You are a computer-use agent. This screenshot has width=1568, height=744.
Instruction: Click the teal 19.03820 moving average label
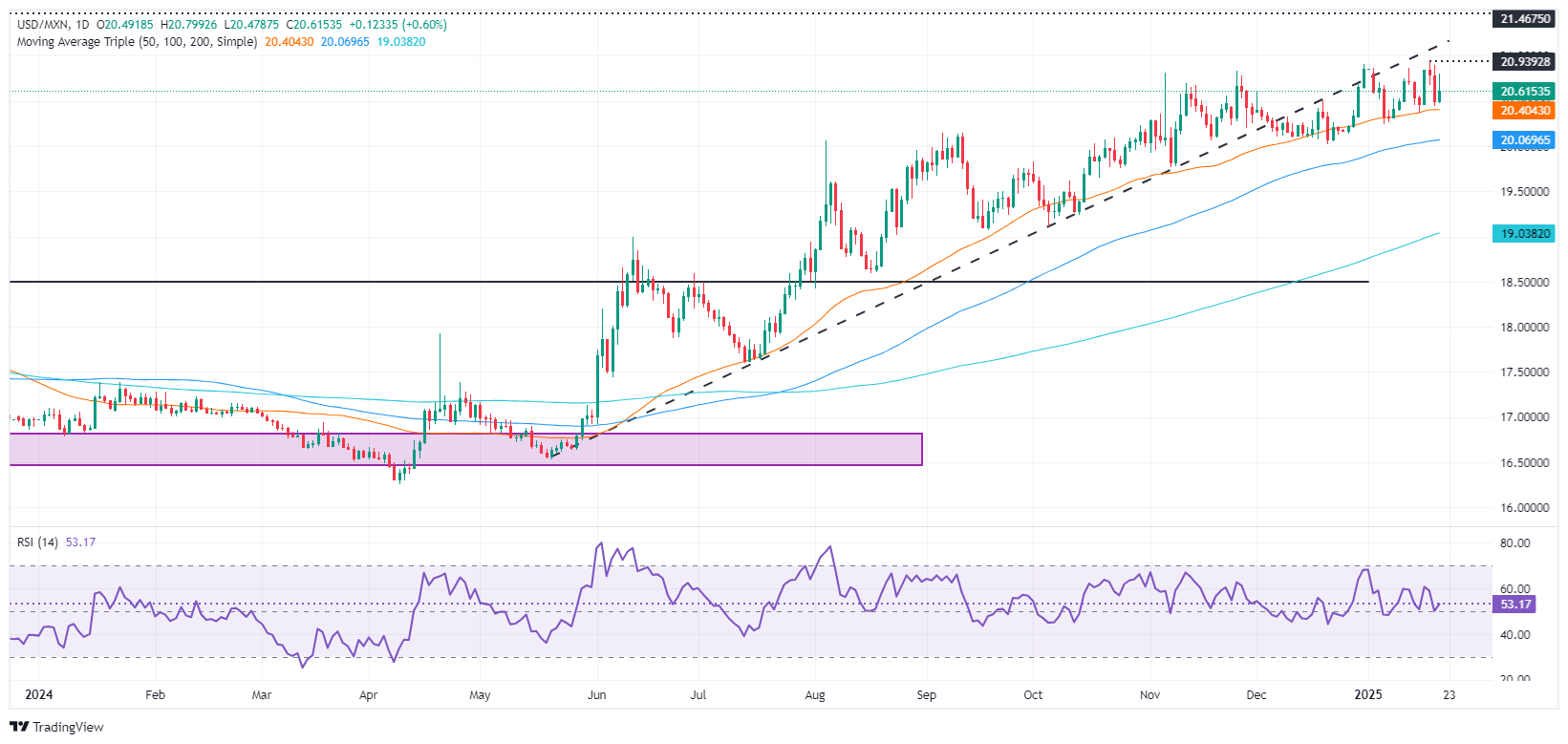coord(1524,233)
